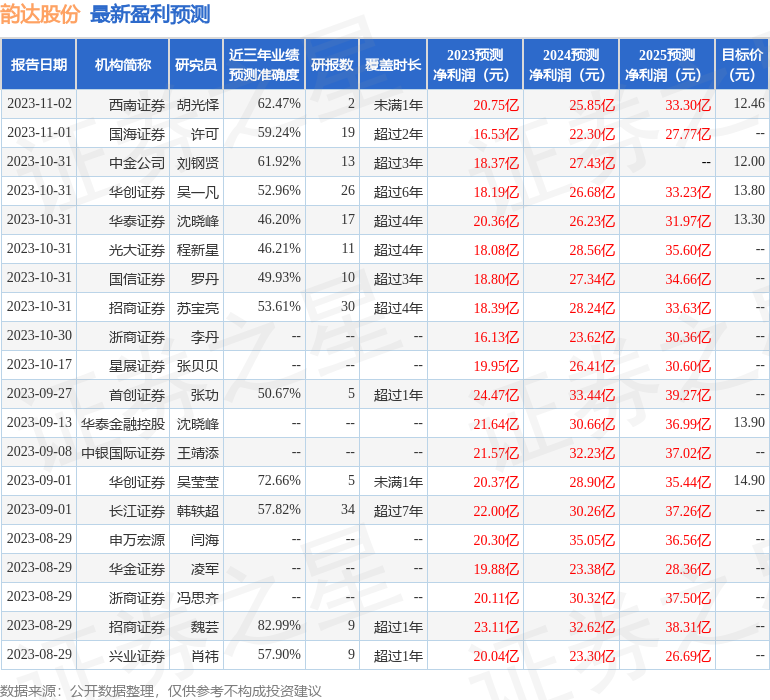Click coverage duration 超过6年
The height and width of the screenshot is (700, 770).
(398, 192)
